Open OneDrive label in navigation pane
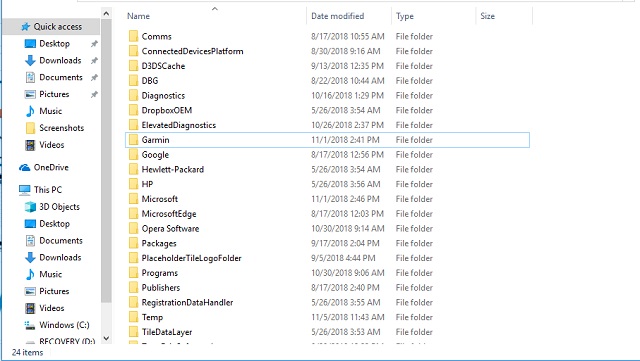This screenshot has width=640, height=361. [51, 167]
